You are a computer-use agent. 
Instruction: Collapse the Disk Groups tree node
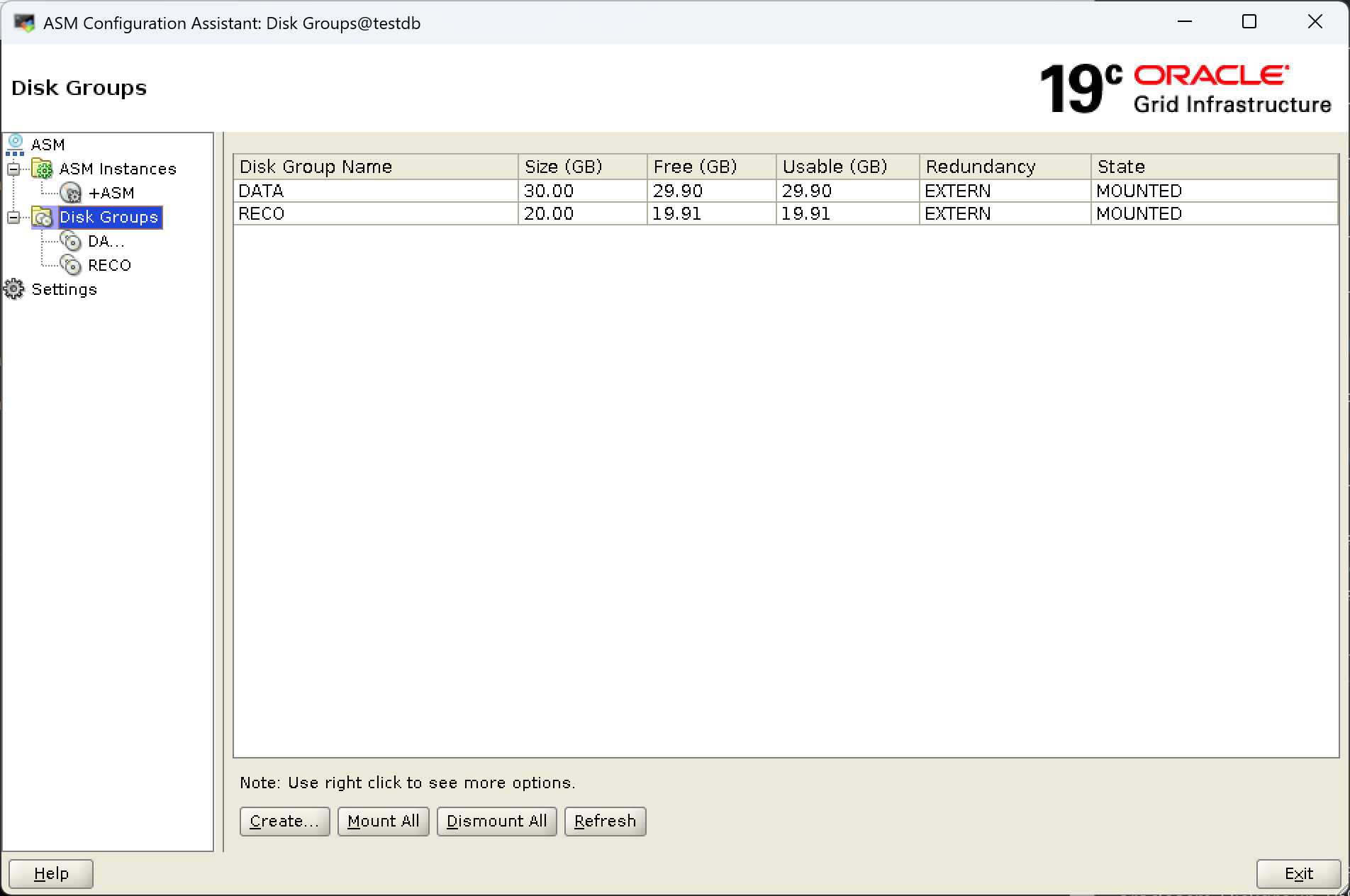click(x=13, y=217)
